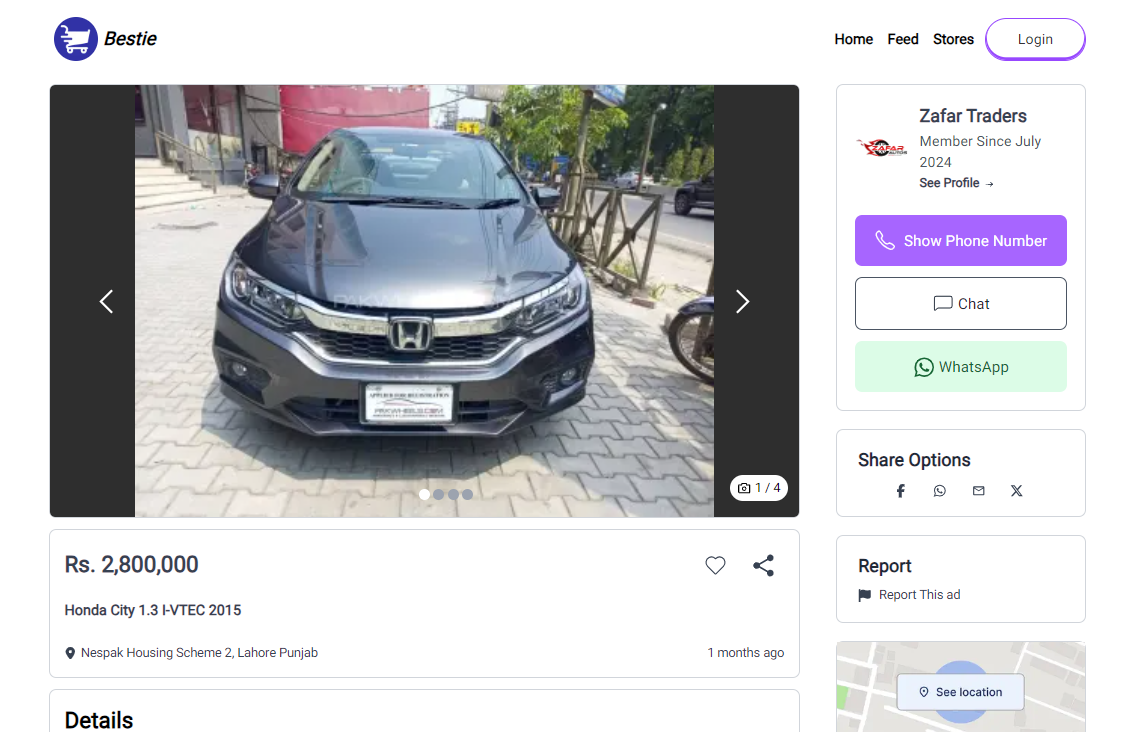Advance to next car photo with right arrow
The height and width of the screenshot is (732, 1134).
point(742,301)
